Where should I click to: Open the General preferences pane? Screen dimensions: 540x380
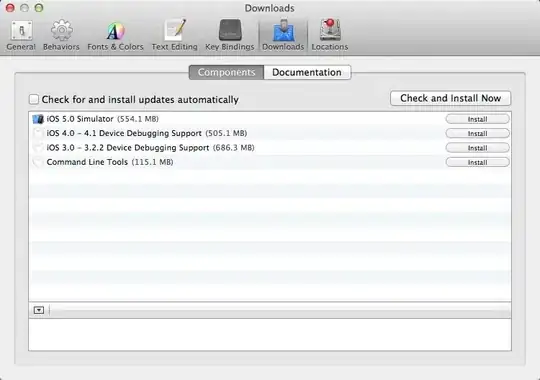coord(21,35)
